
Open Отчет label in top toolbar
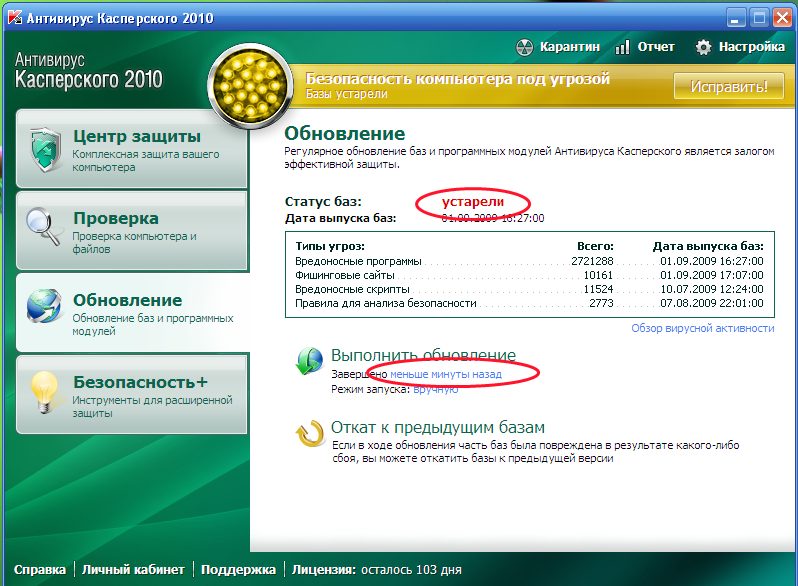(656, 47)
